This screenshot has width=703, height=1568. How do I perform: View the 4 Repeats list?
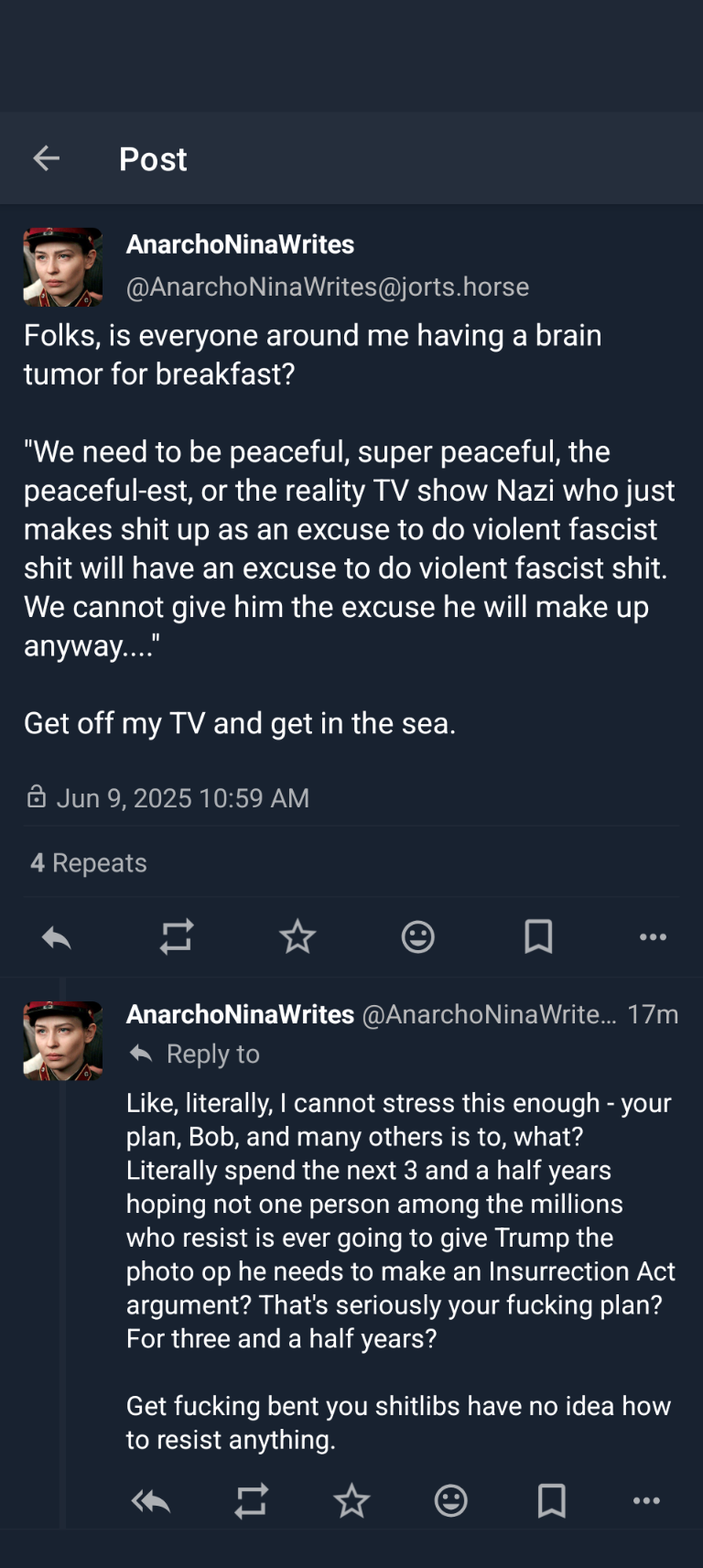(x=89, y=863)
